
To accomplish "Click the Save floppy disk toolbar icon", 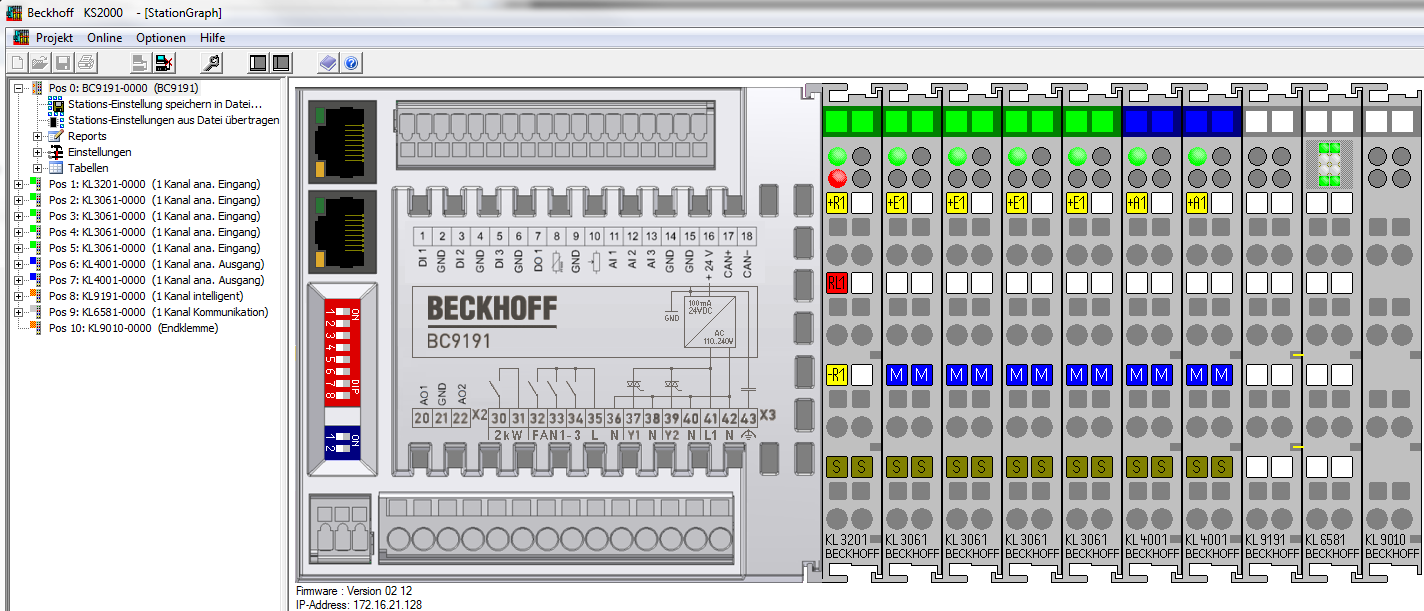I will [x=63, y=63].
